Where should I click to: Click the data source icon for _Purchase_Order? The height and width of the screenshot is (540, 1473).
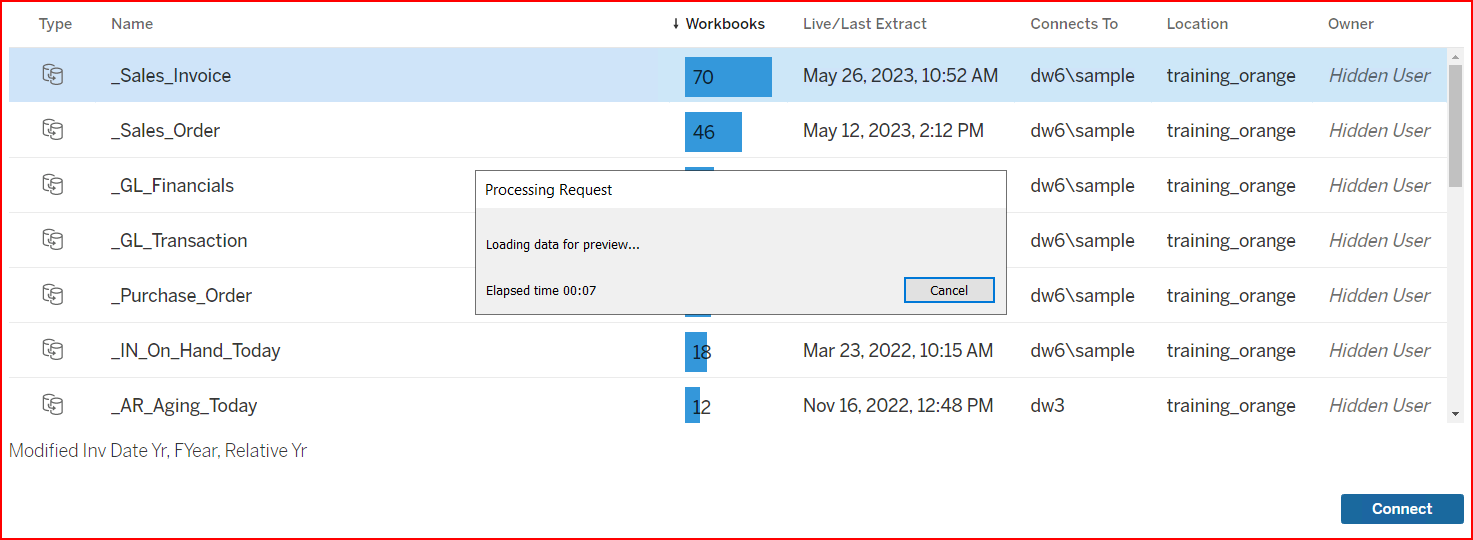(x=53, y=295)
